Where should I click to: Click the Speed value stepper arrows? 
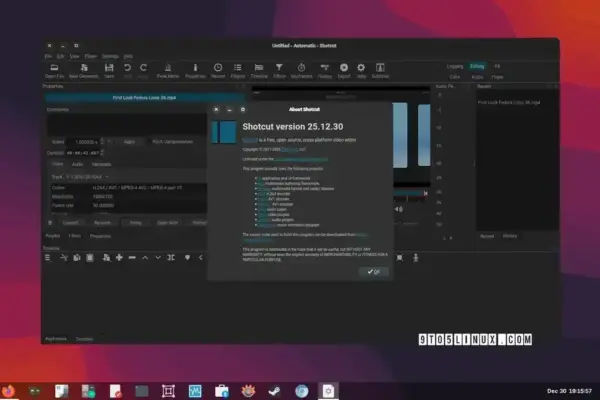(102, 142)
